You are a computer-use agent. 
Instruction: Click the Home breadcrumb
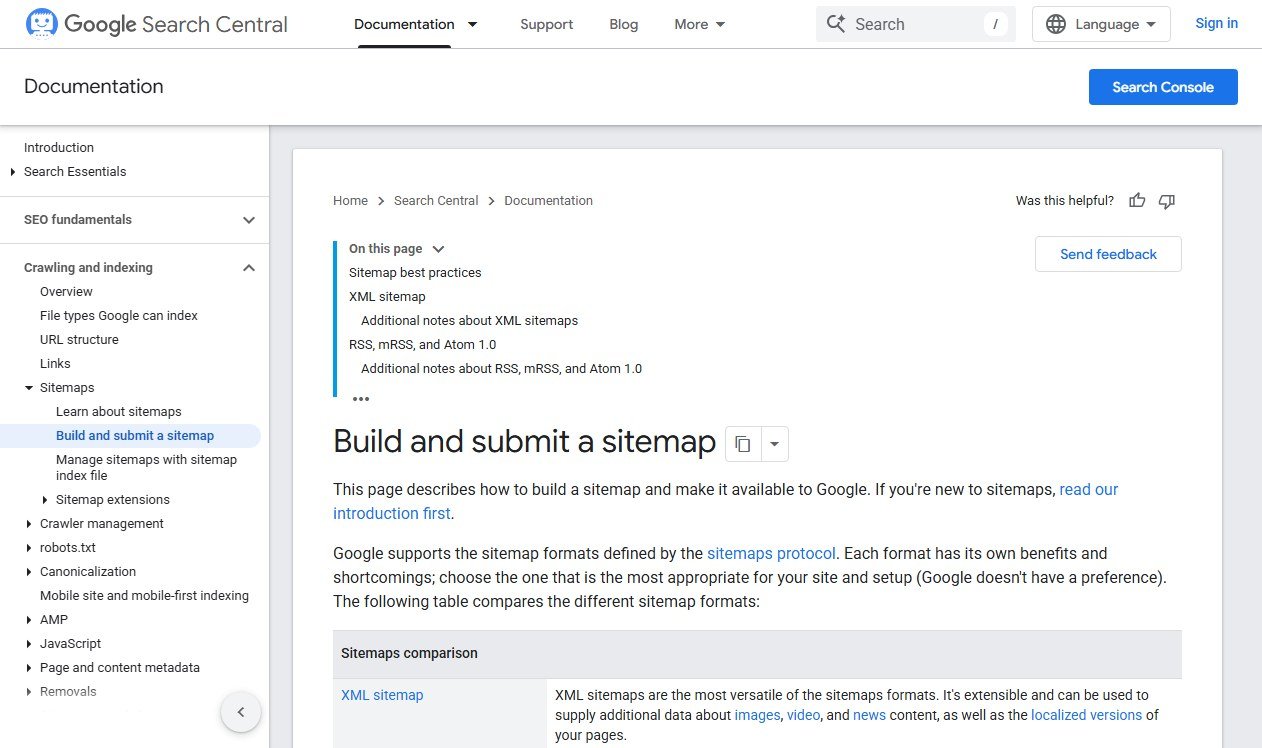(x=350, y=201)
